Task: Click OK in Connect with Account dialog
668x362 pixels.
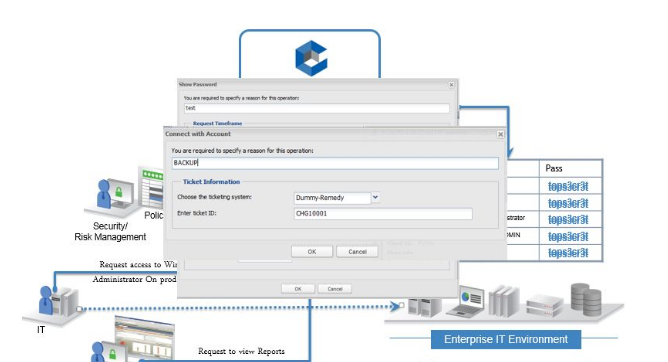Action: click(312, 252)
